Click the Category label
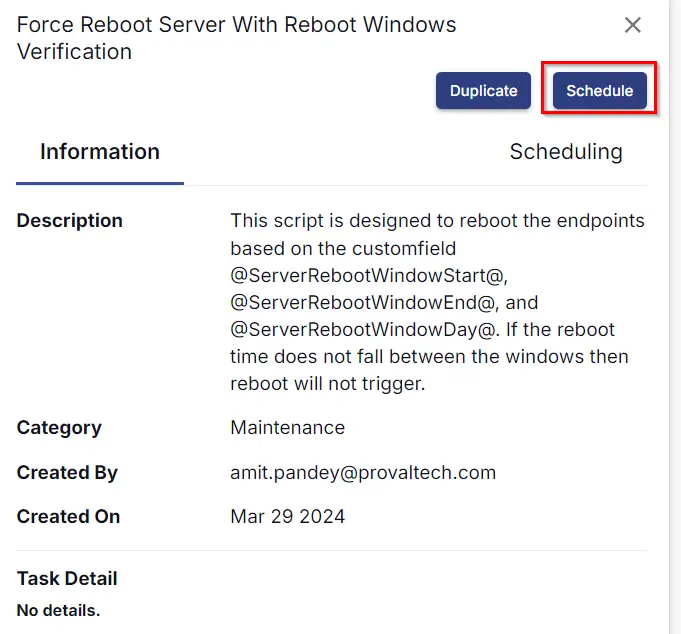 click(x=59, y=428)
